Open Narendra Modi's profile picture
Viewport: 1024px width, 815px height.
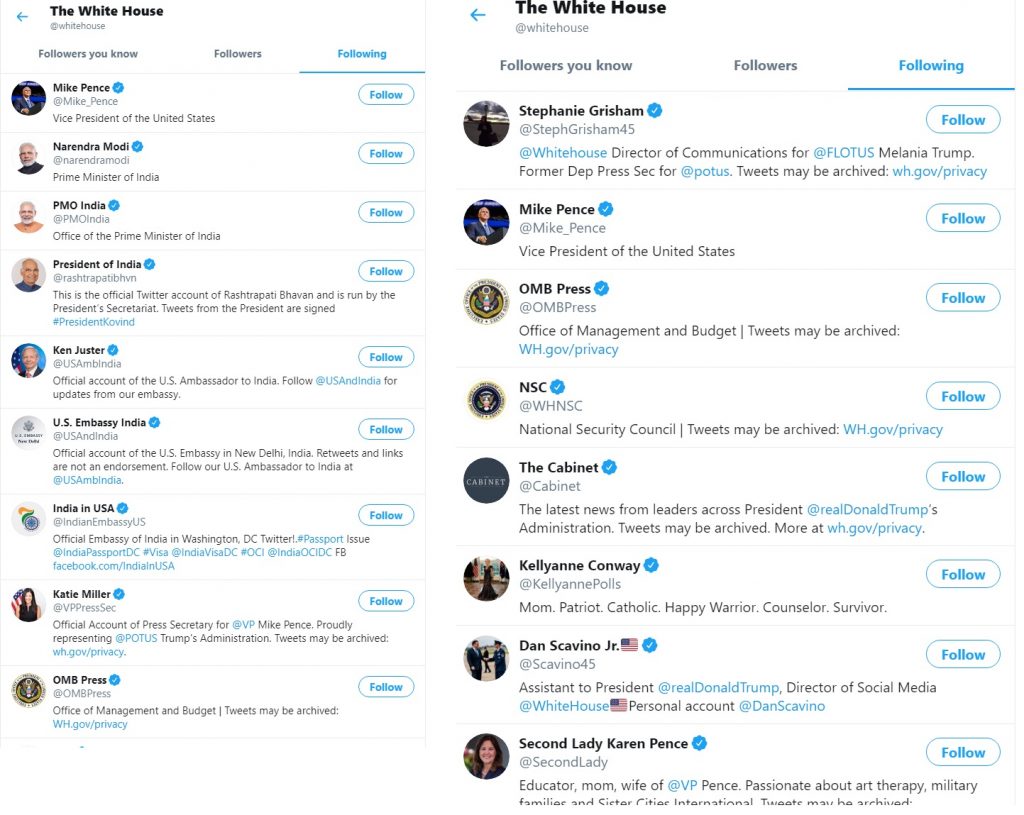tap(28, 157)
